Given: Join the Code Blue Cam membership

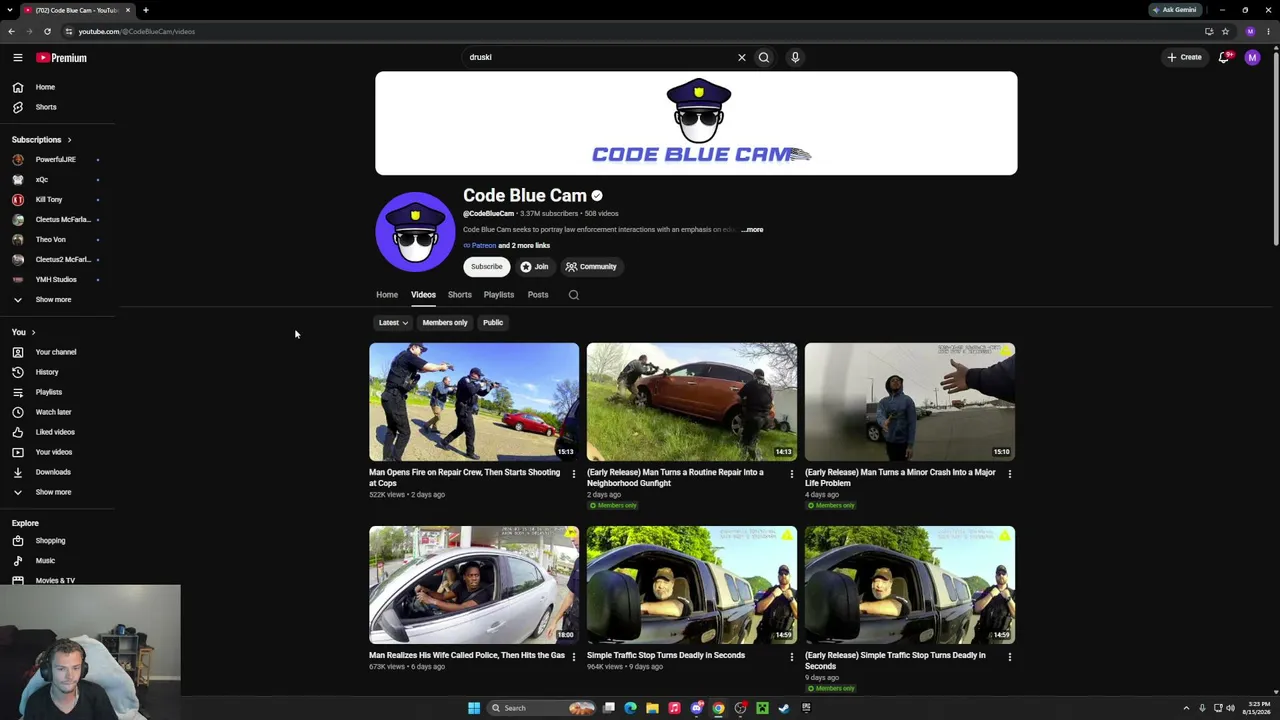Looking at the screenshot, I should point(534,267).
